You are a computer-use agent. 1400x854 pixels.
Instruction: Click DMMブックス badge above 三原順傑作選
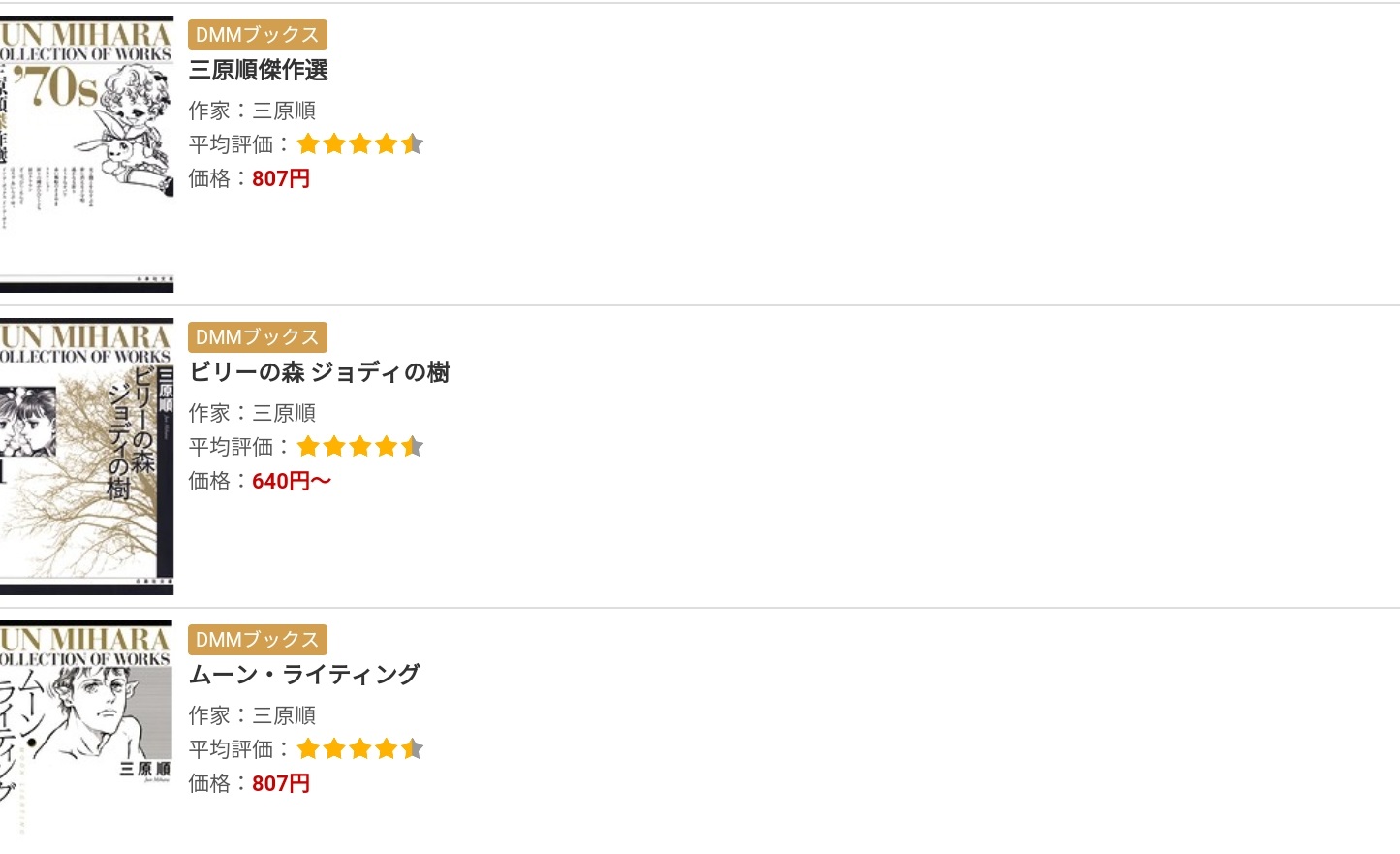click(257, 35)
